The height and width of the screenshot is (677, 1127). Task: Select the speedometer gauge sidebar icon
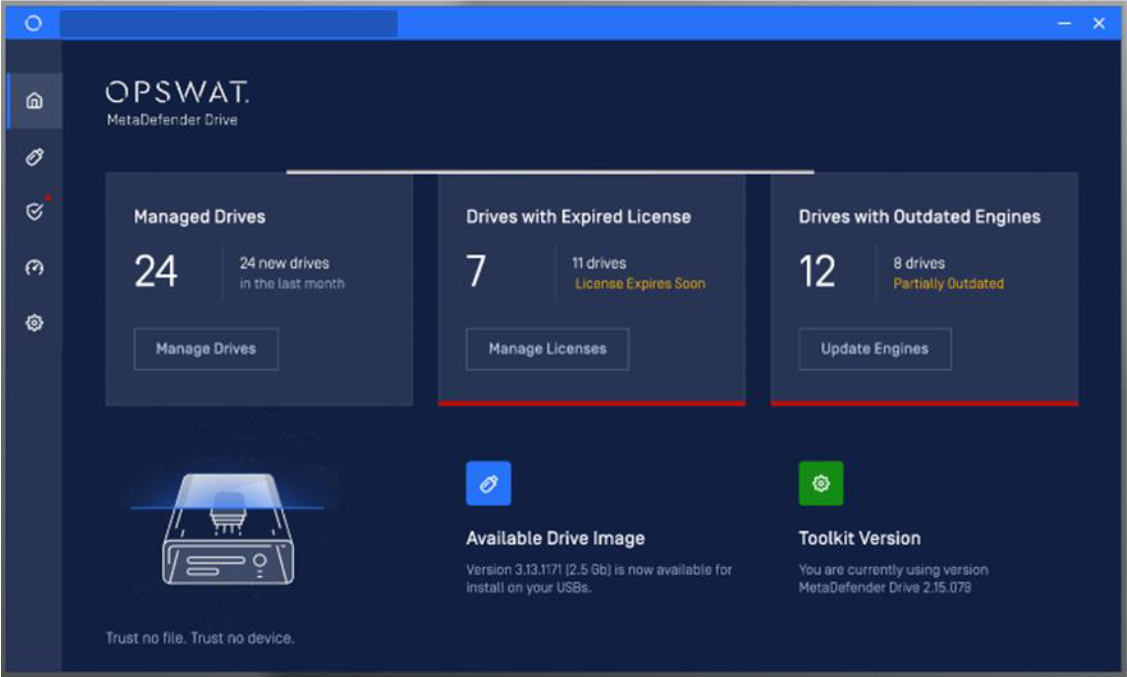coord(34,268)
